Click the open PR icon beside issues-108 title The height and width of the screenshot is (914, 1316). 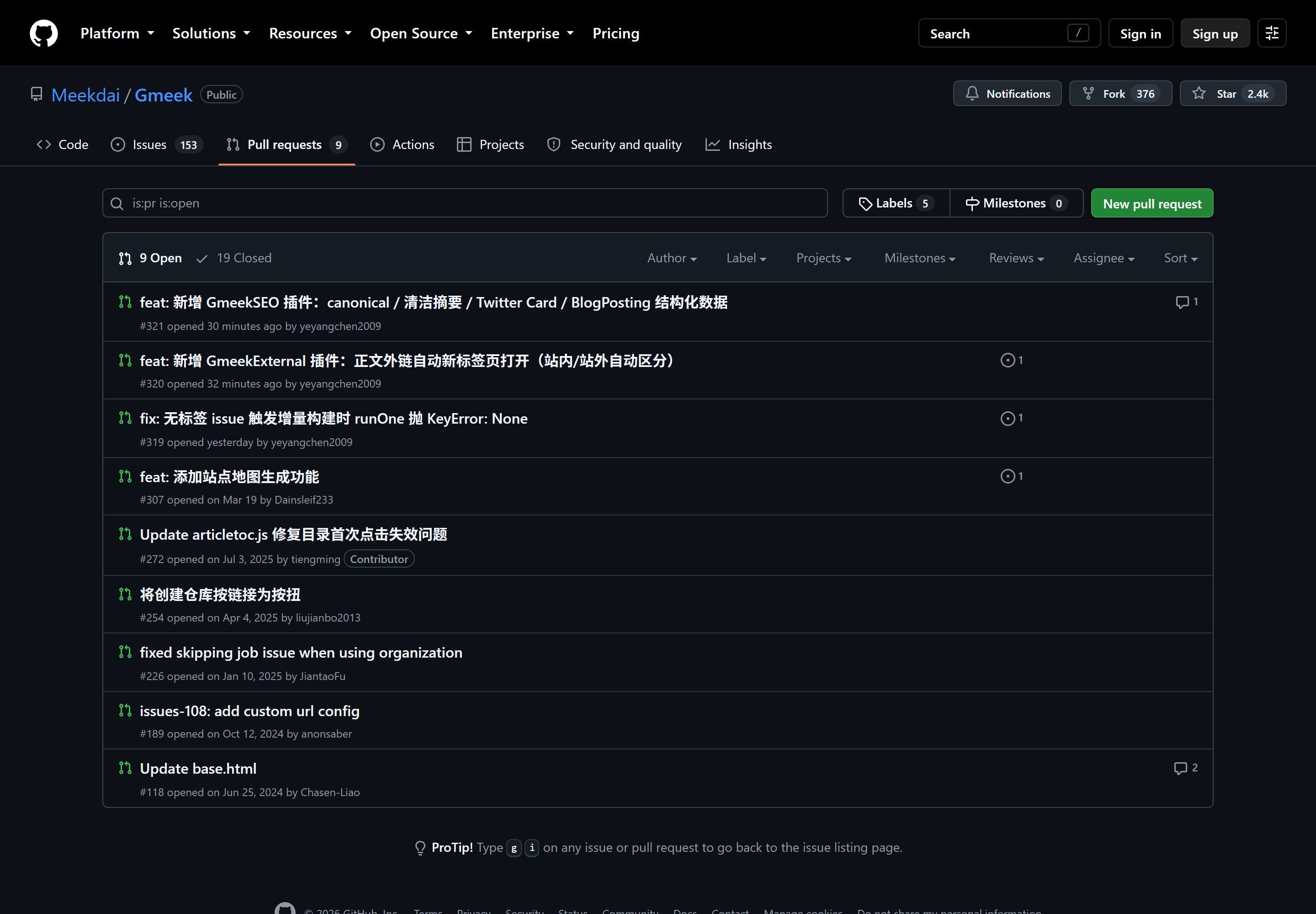125,710
